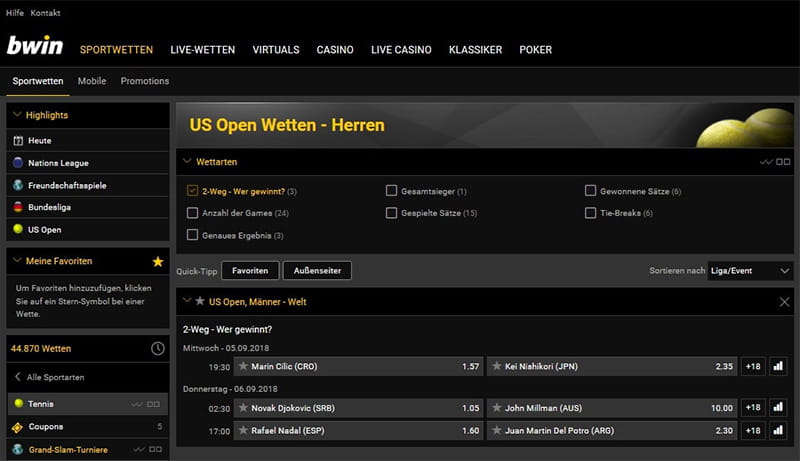Viewport: 800px width, 461px height.
Task: Click the Coupons ticket icon
Action: (17, 427)
